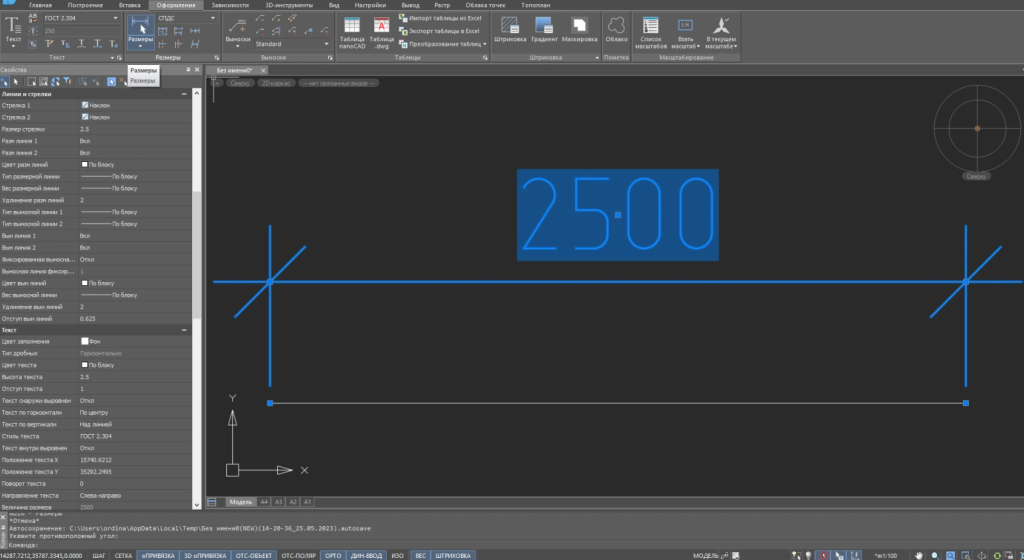Viewport: 1024px width, 560px height.
Task: Click Экспорт таблицы в Excel
Action: [x=446, y=31]
